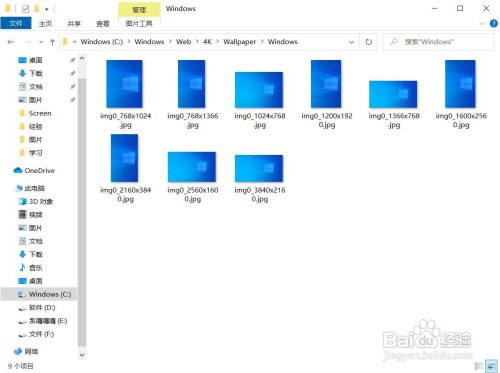Select thumbnail img0_1200x1920.jpg

coord(326,84)
